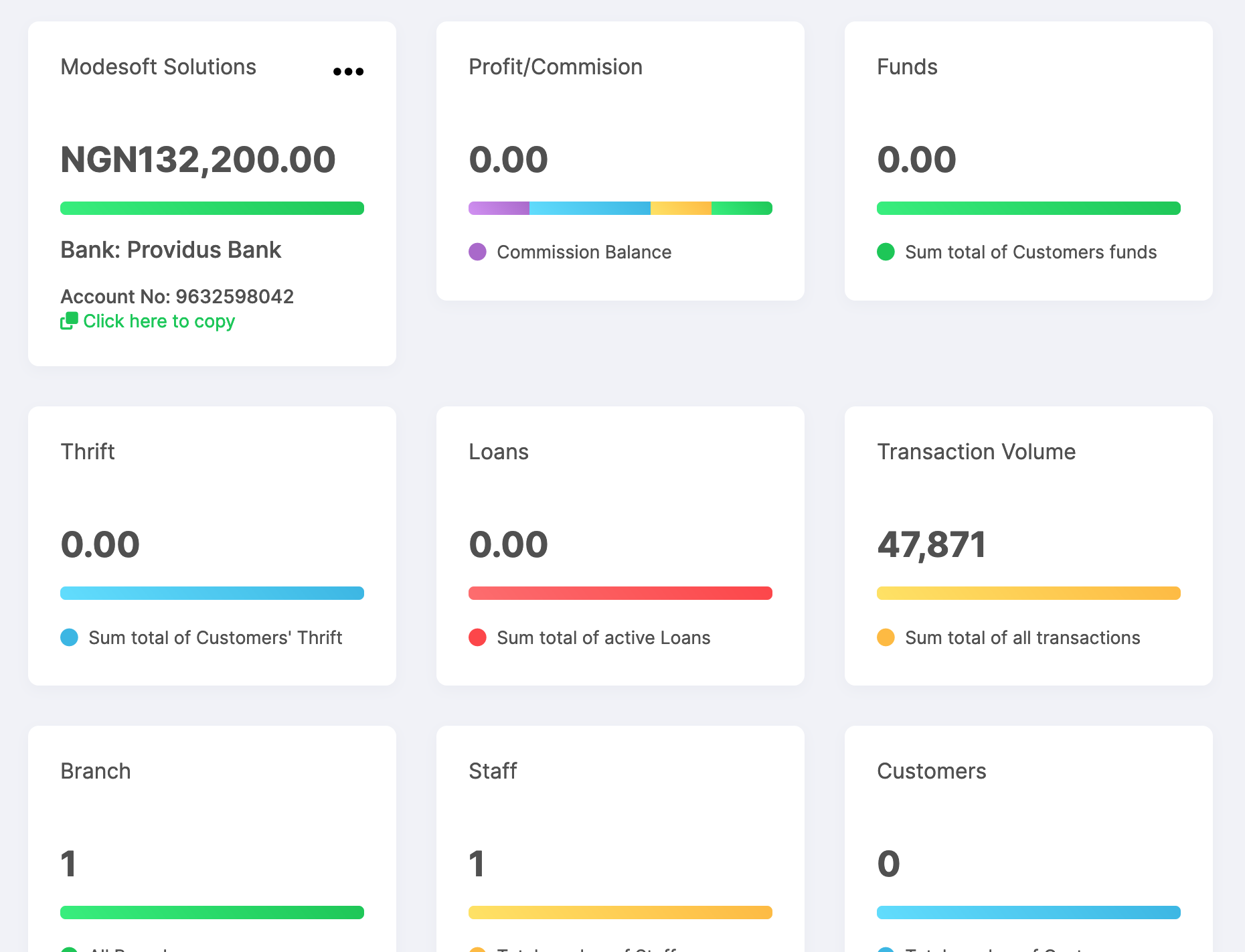Click the yellow bar in Staff card
1245x952 pixels.
click(620, 913)
